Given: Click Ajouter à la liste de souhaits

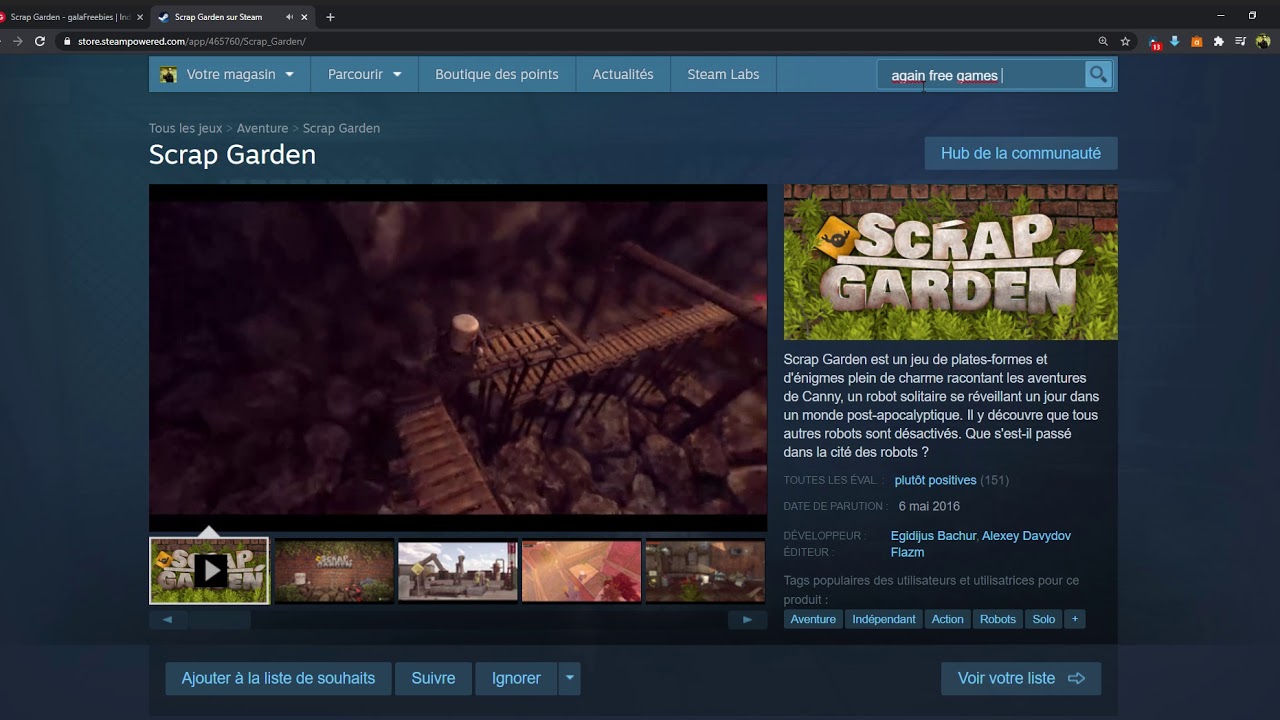Looking at the screenshot, I should pyautogui.click(x=278, y=678).
